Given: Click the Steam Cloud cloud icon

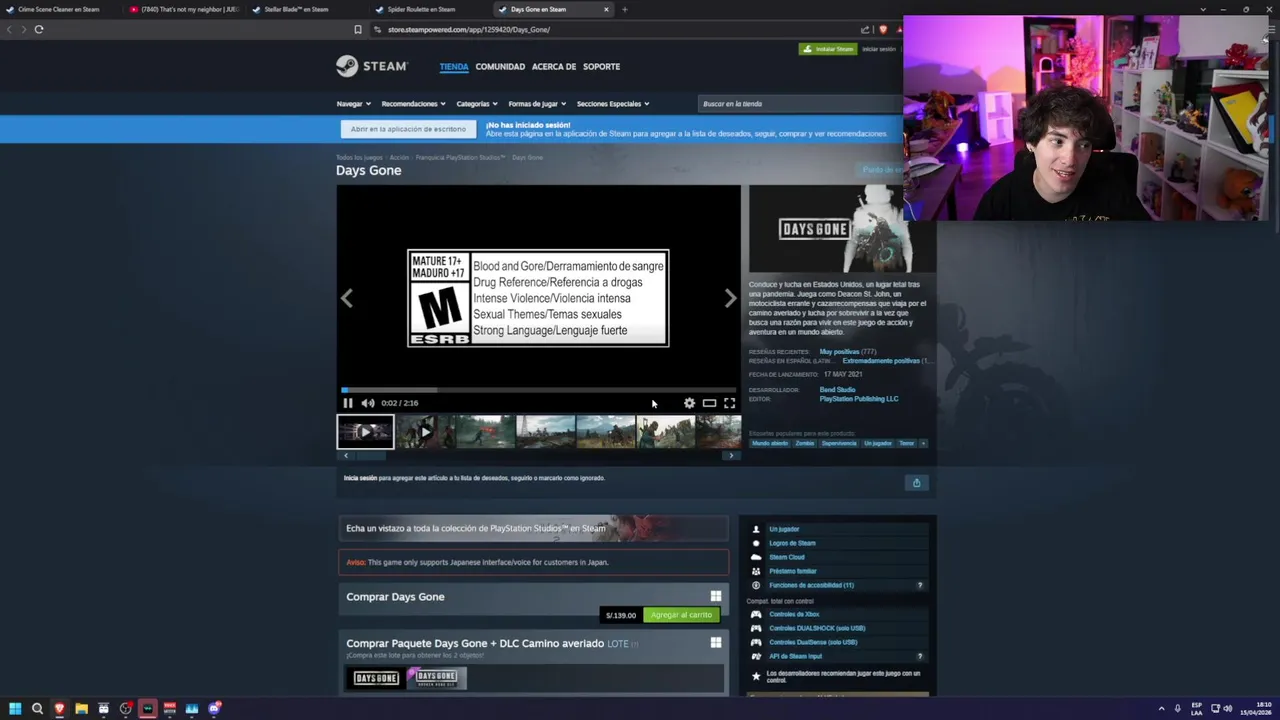Looking at the screenshot, I should click(756, 557).
